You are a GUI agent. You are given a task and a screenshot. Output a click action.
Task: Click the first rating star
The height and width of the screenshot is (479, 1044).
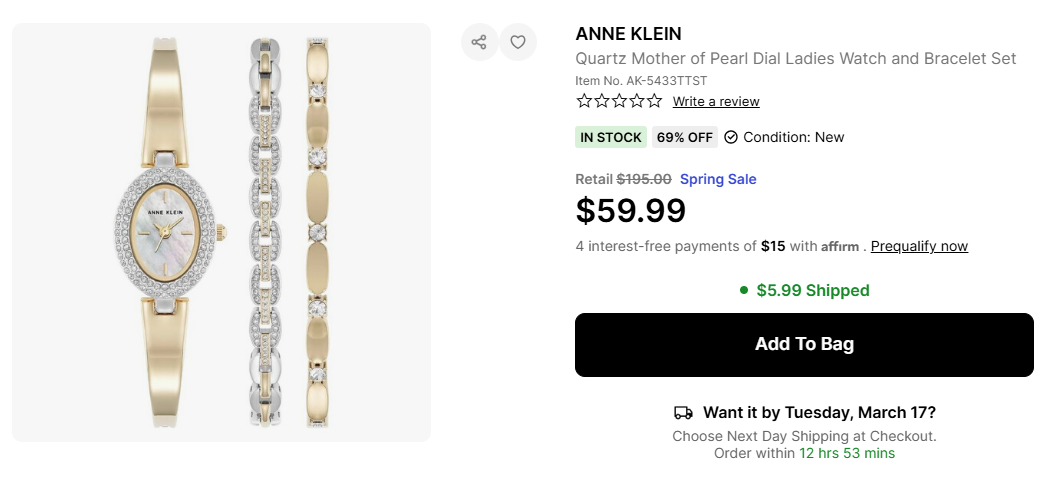coord(584,101)
